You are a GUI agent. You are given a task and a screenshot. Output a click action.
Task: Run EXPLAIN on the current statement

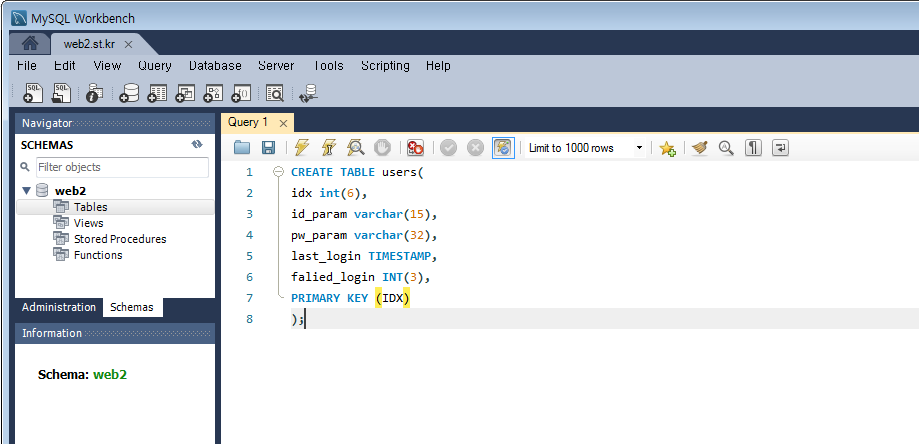tap(356, 148)
